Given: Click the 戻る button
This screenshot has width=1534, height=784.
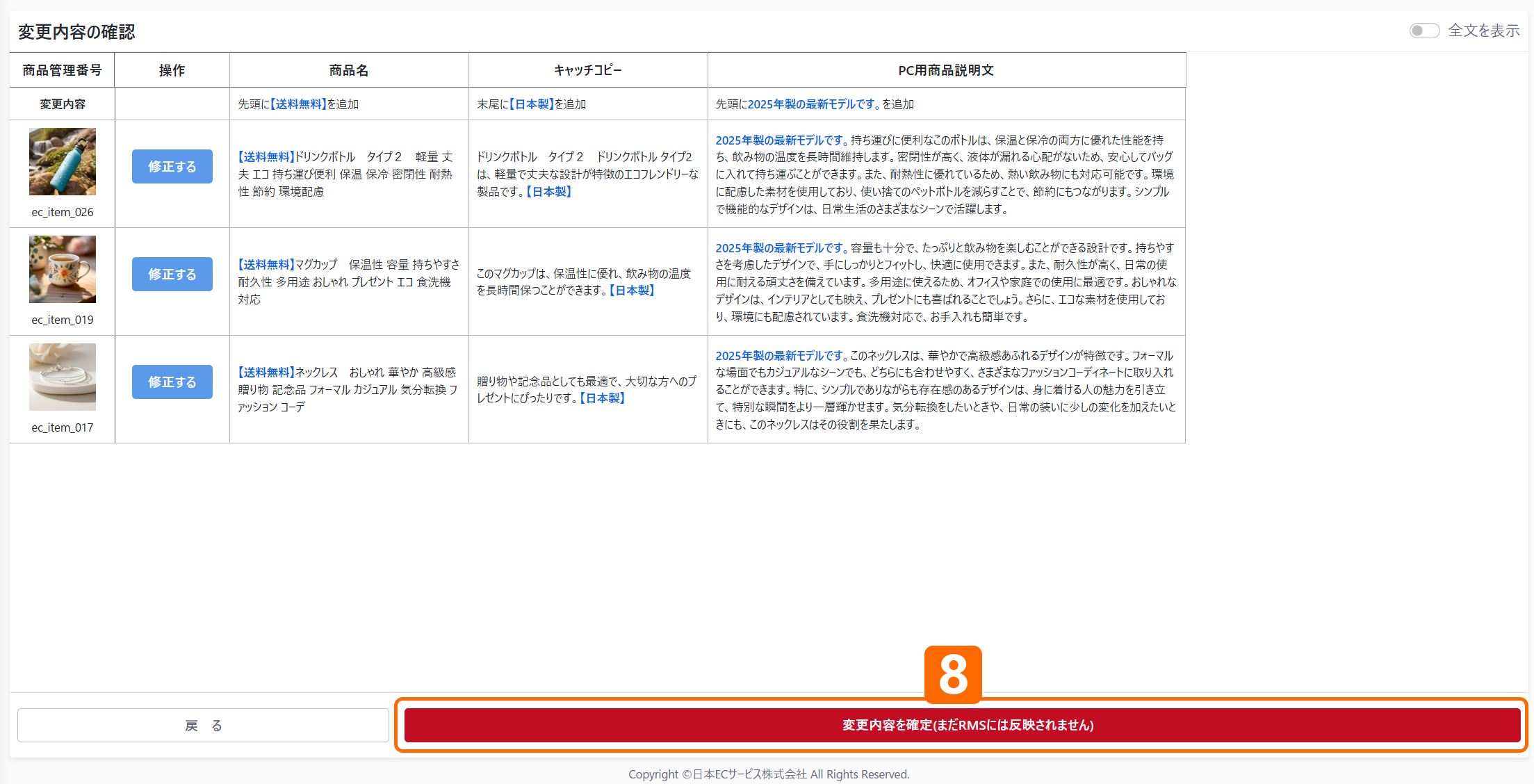Looking at the screenshot, I should pos(203,726).
